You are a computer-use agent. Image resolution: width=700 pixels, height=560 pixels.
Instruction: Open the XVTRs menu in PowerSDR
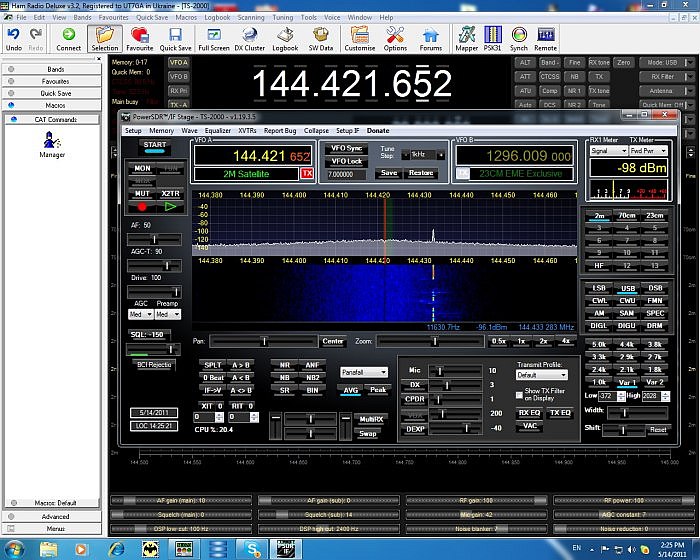247,130
